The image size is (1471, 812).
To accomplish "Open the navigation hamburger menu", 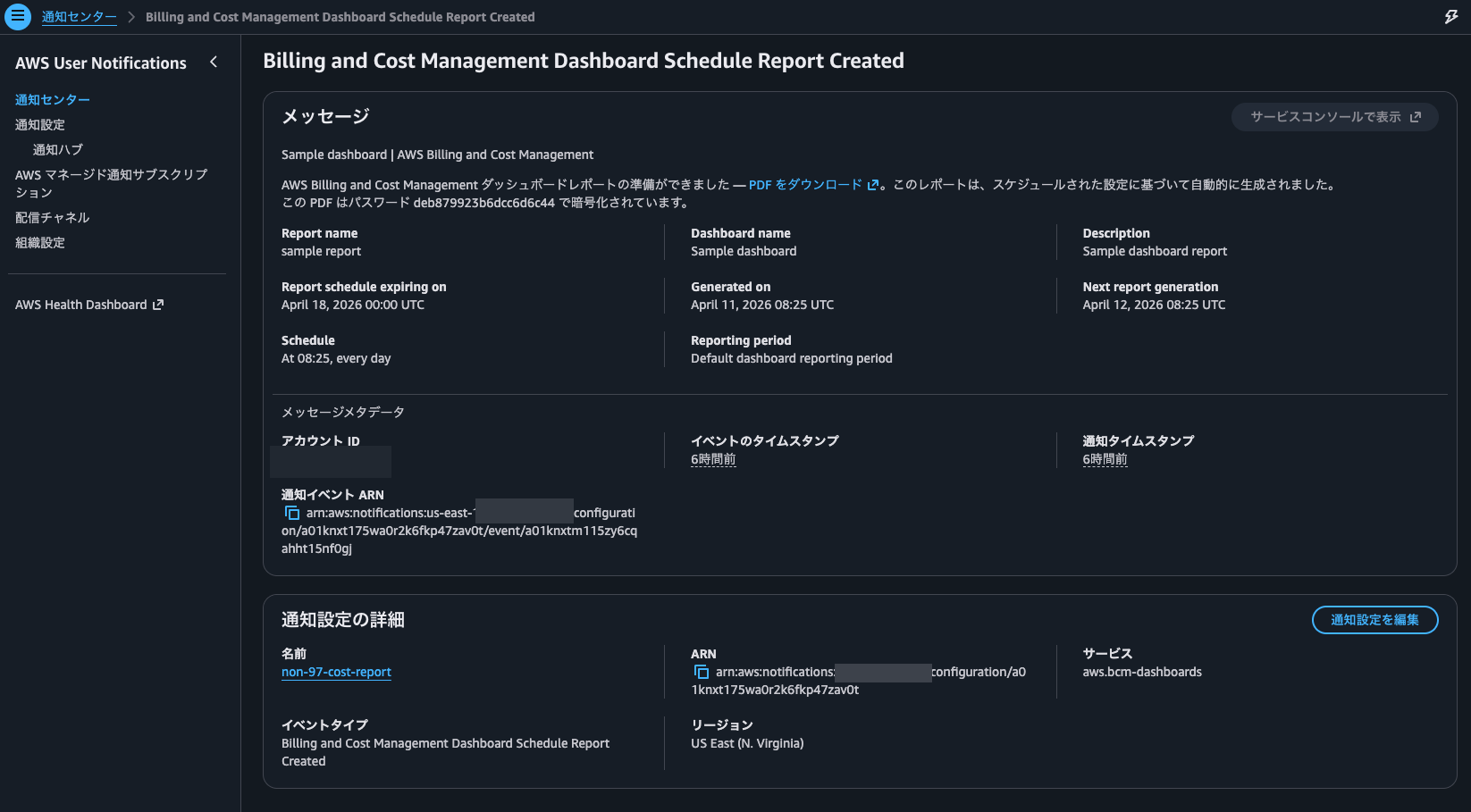I will pyautogui.click(x=18, y=16).
